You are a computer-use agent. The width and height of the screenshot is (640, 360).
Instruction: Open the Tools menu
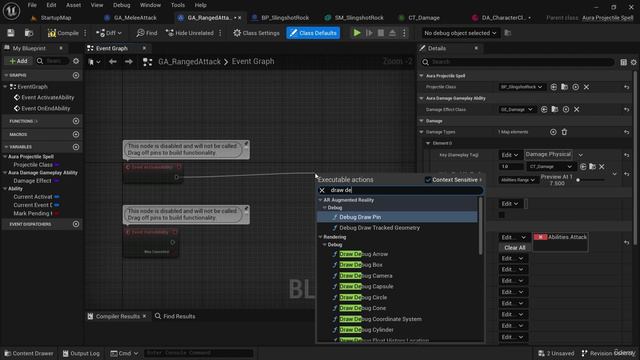pyautogui.click(x=178, y=5)
